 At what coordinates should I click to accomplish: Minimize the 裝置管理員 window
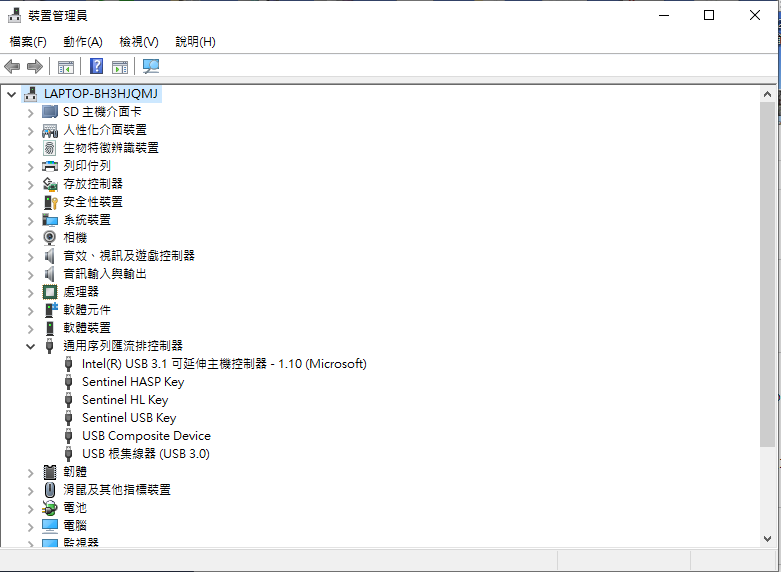tap(663, 15)
